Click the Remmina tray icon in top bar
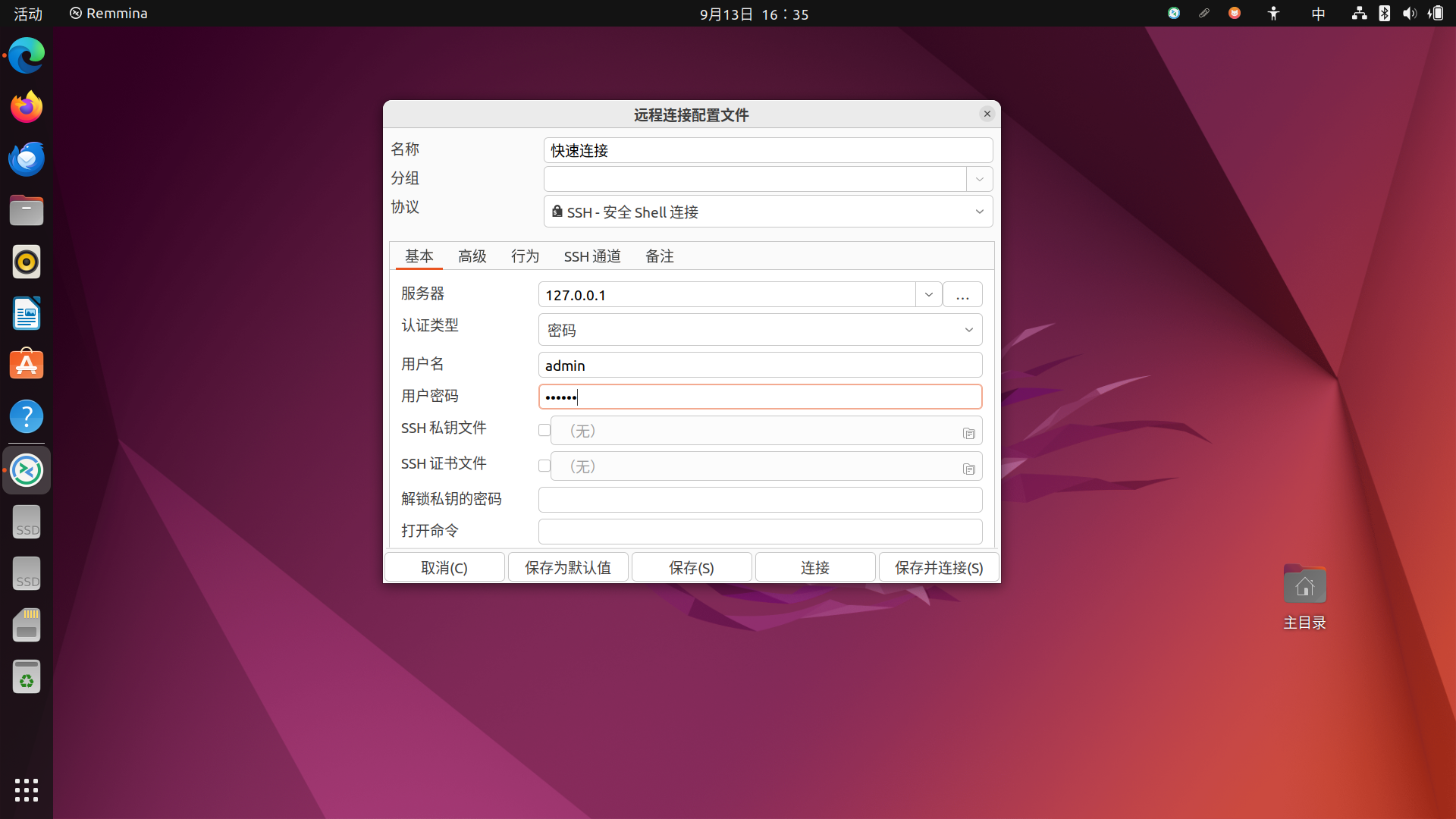The height and width of the screenshot is (819, 1456). 1174,13
